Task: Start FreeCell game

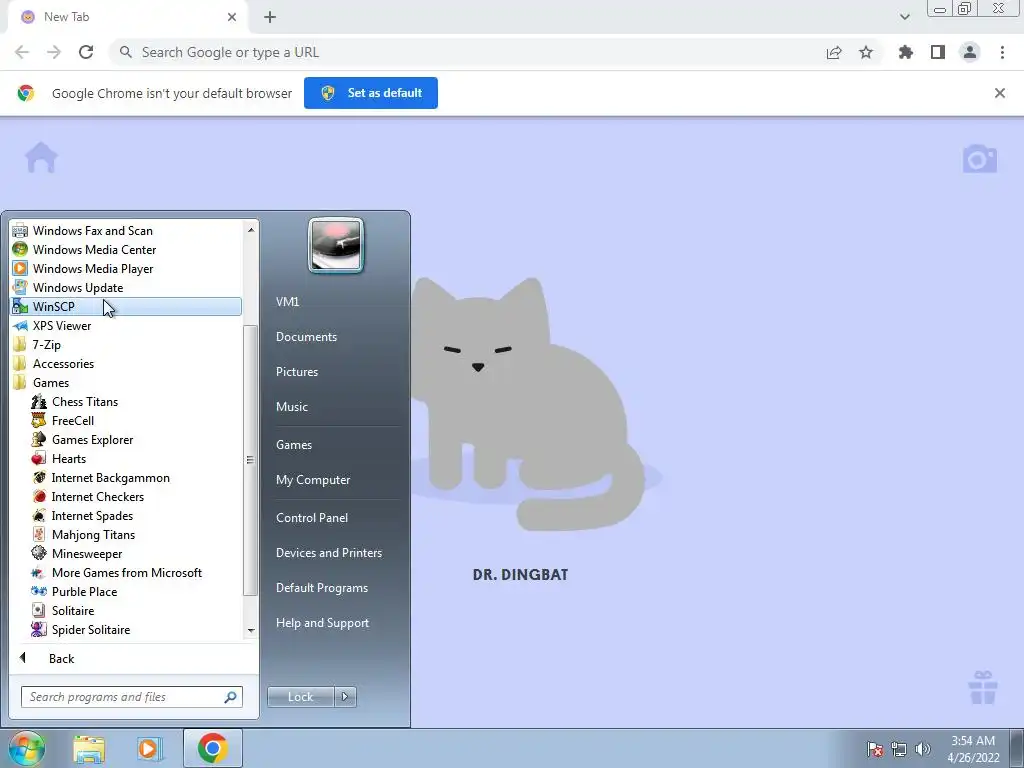Action: click(x=72, y=421)
